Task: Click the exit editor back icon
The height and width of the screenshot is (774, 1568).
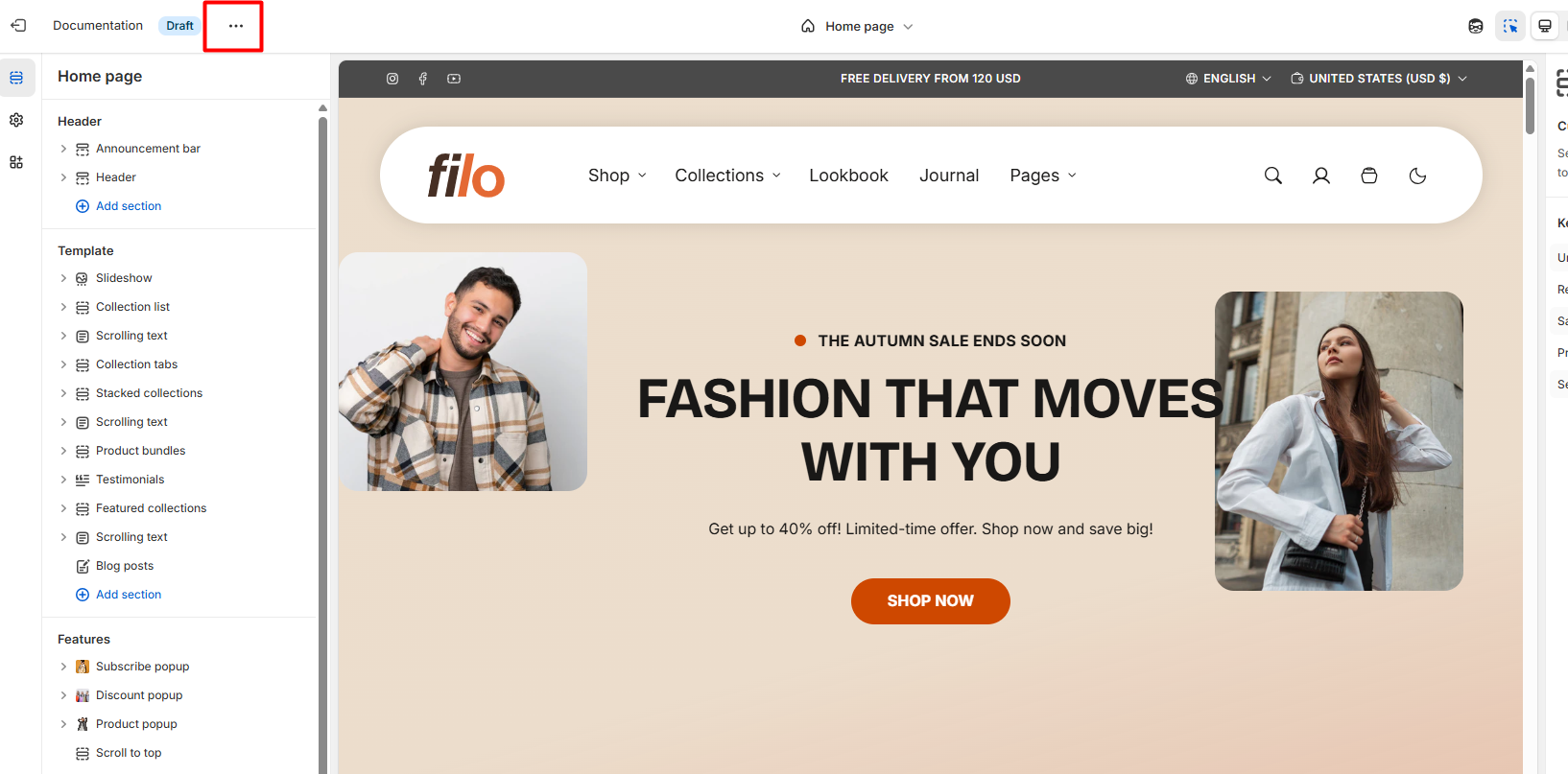Action: pos(18,26)
